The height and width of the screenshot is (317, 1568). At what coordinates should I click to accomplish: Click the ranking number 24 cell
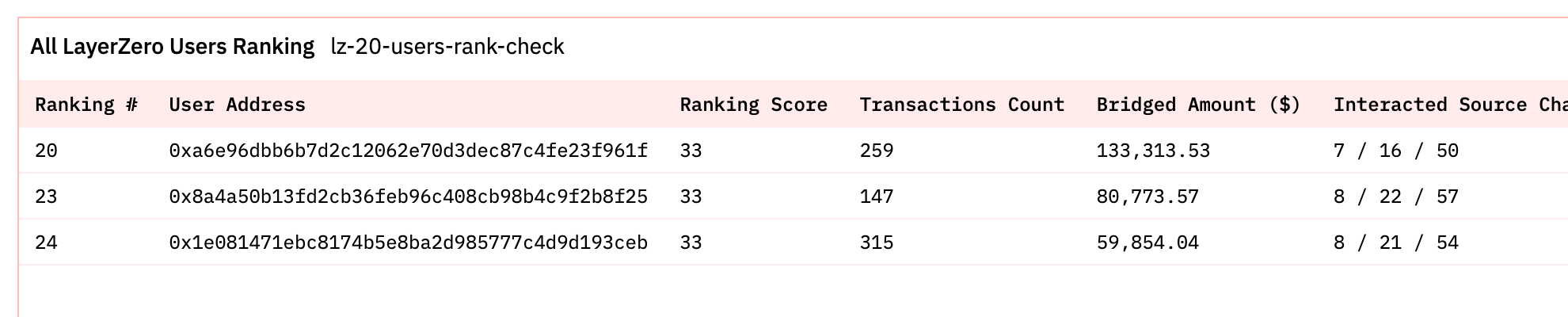tap(46, 243)
